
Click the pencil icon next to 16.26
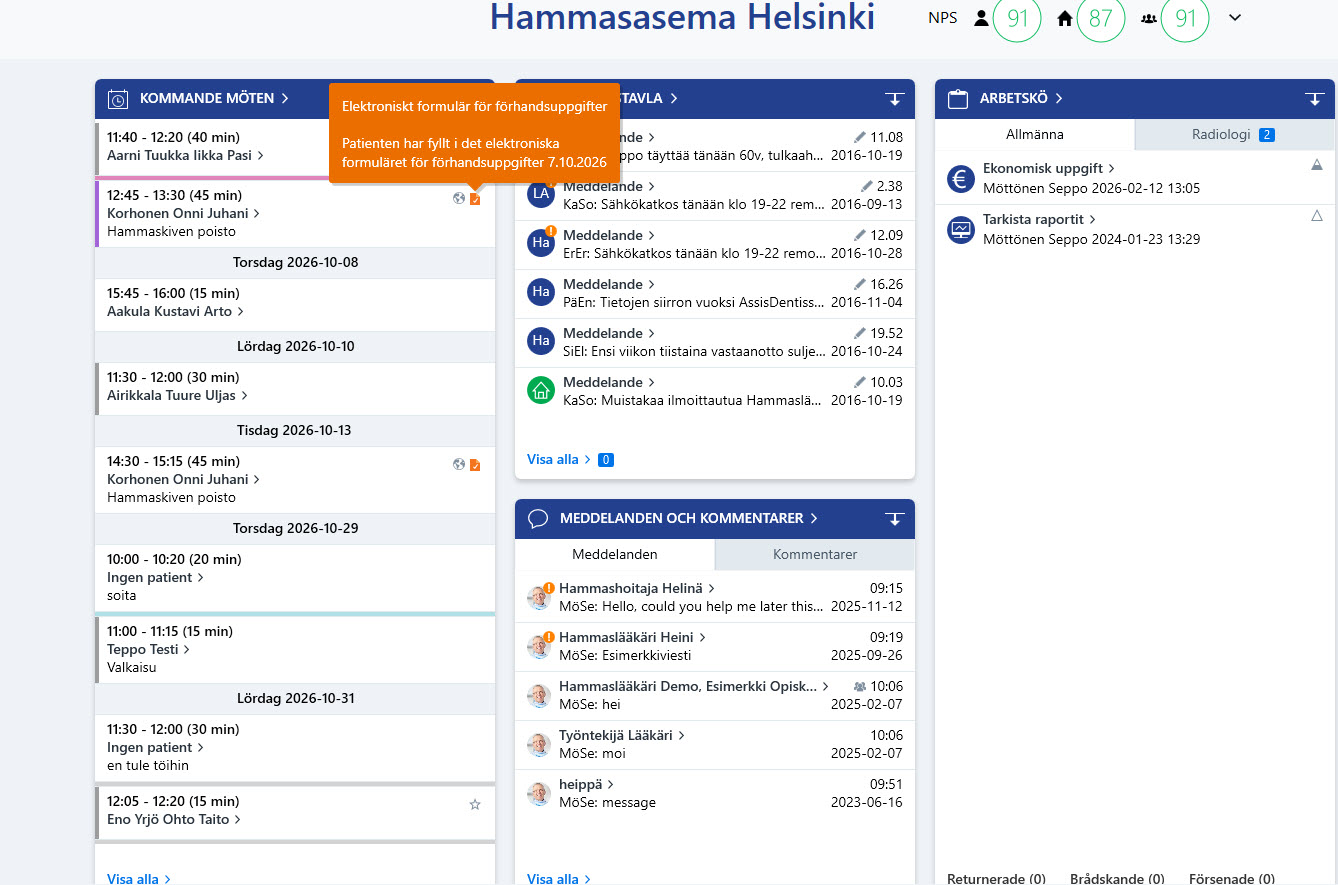point(860,284)
